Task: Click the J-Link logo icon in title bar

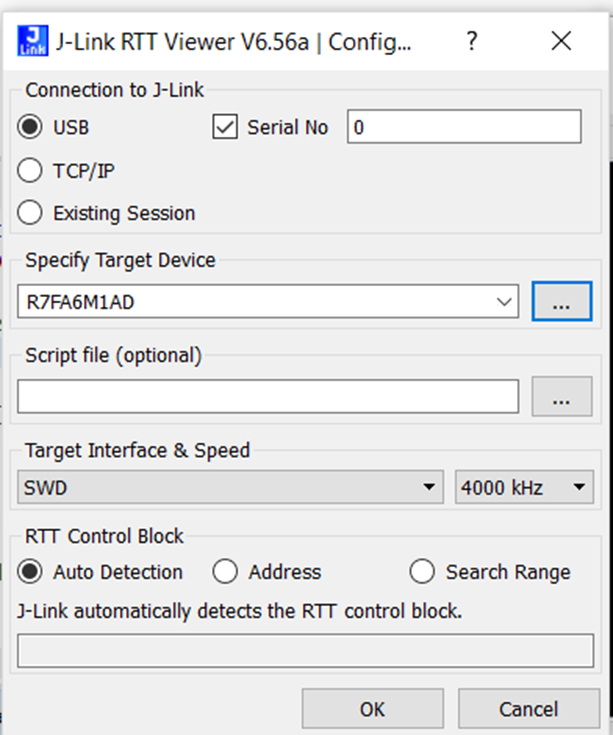Action: pos(32,42)
